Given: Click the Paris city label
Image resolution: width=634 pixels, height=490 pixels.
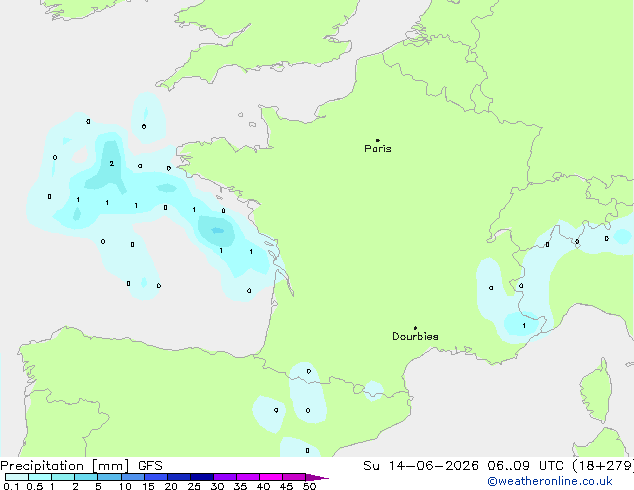Looking at the screenshot, I should tap(378, 149).
